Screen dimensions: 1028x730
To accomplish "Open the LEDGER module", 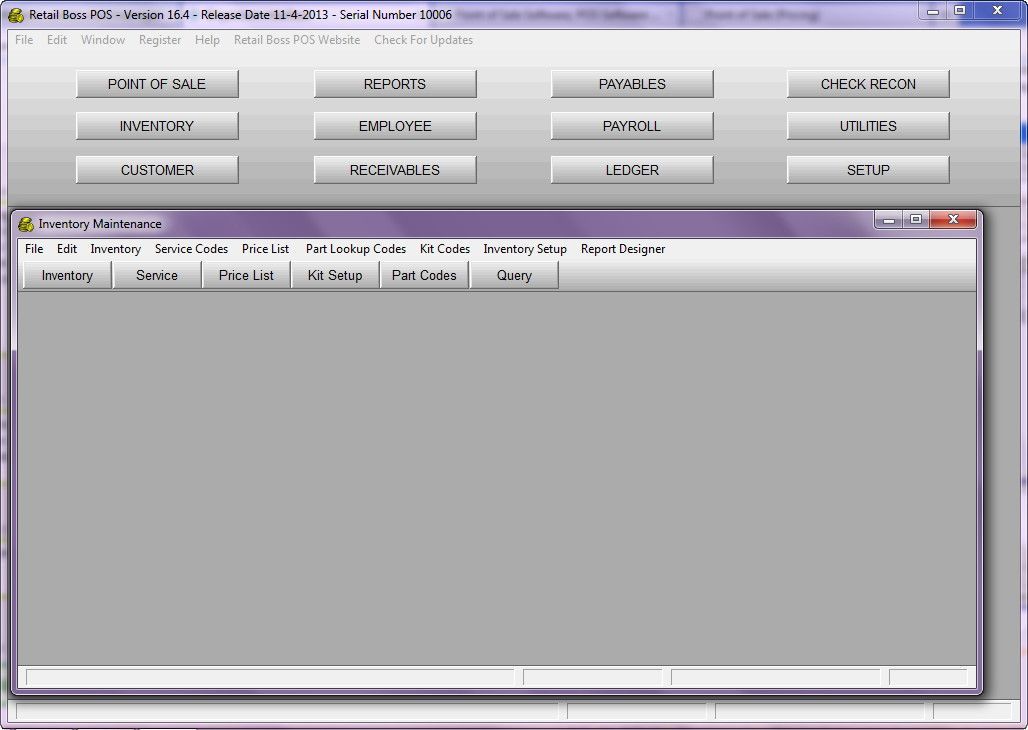I will pos(632,170).
